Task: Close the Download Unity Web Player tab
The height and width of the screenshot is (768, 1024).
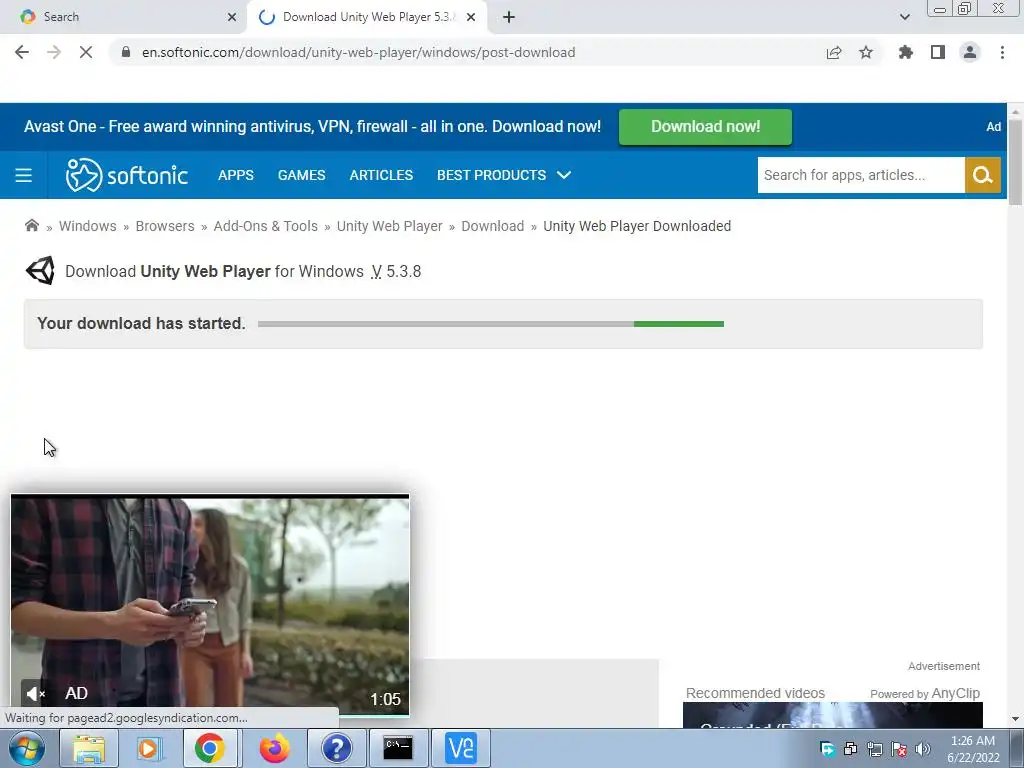Action: pyautogui.click(x=471, y=17)
